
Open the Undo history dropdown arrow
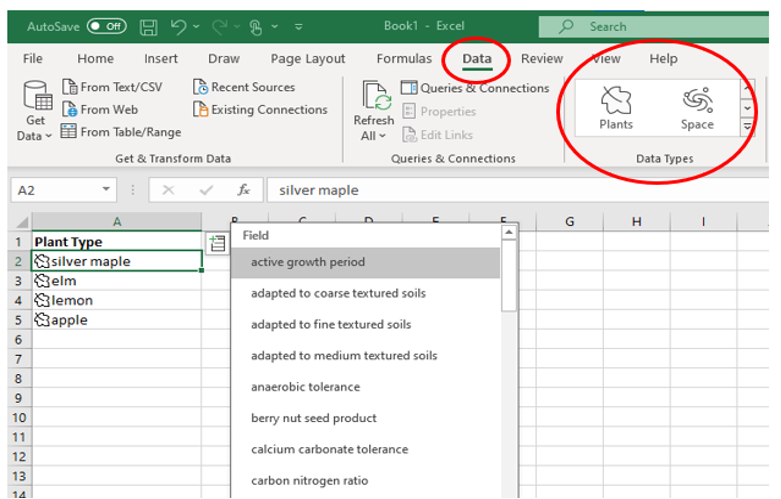coord(196,26)
